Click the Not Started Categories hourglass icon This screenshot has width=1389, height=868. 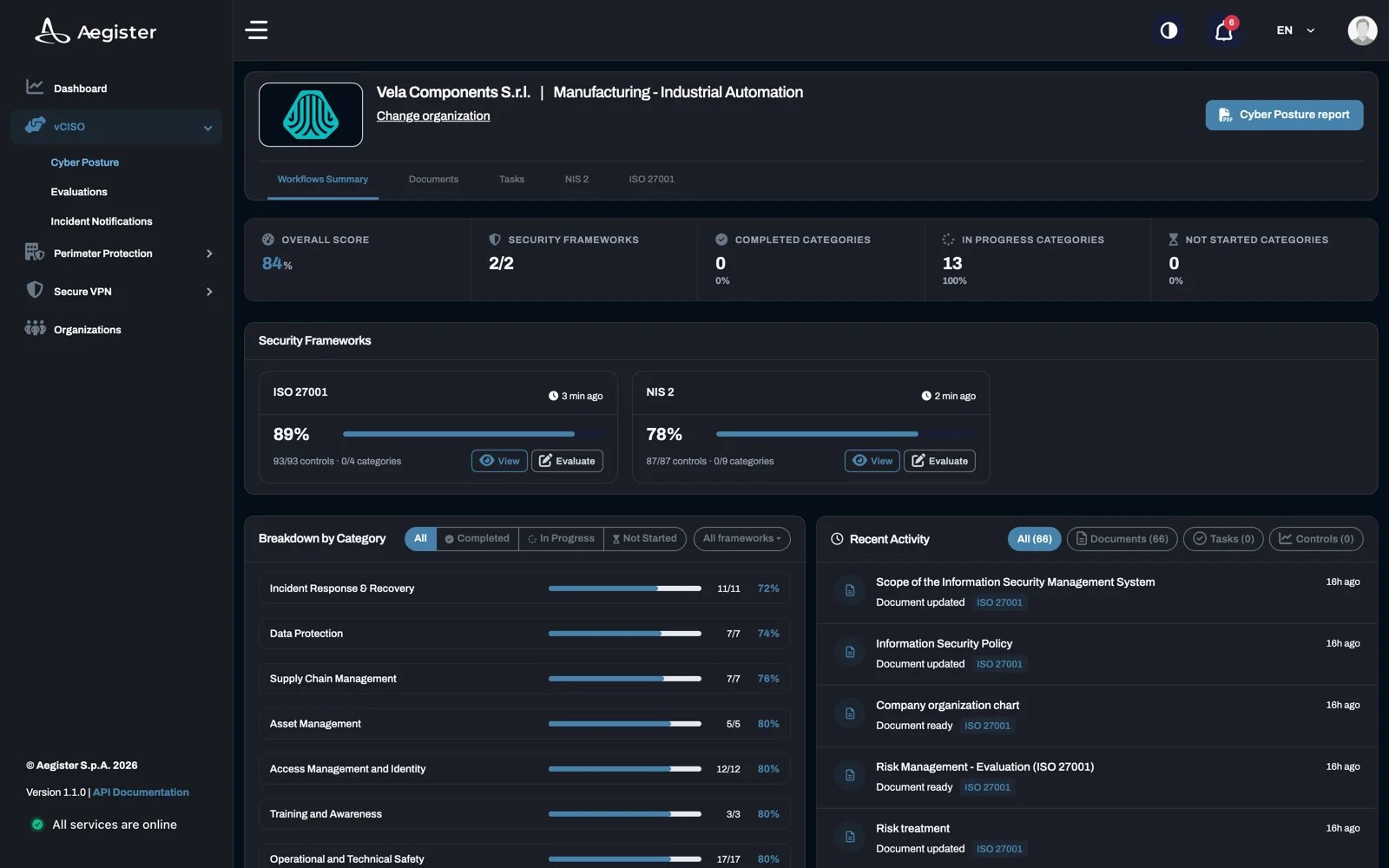click(x=1173, y=240)
